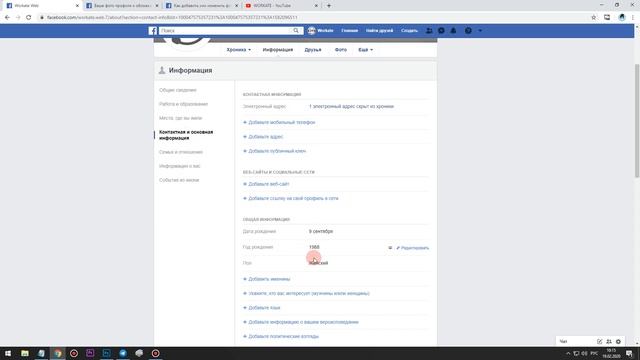This screenshot has width=640, height=360.
Task: Reload the page with the refresh icon
Action: click(29, 18)
